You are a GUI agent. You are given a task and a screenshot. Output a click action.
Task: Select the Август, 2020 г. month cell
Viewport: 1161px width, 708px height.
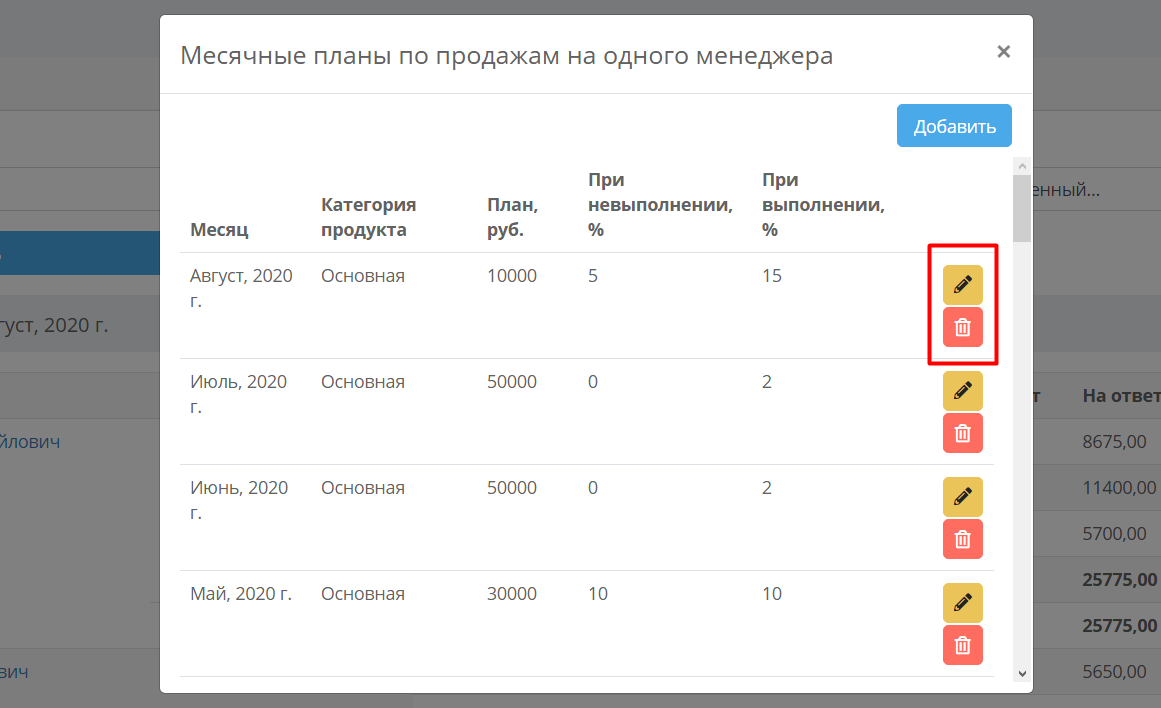pos(241,288)
